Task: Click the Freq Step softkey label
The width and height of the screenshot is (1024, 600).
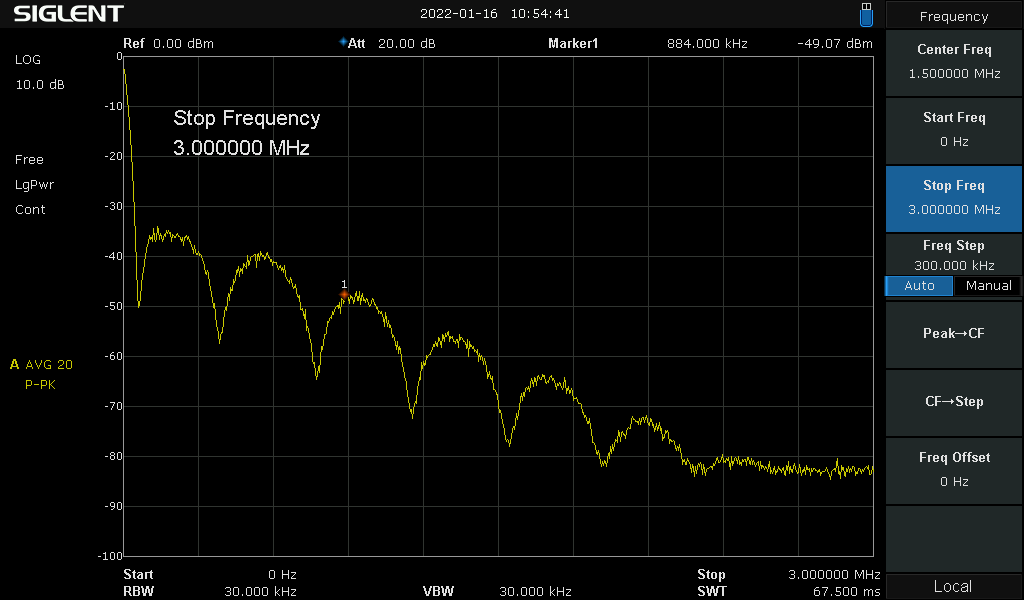Action: (953, 245)
